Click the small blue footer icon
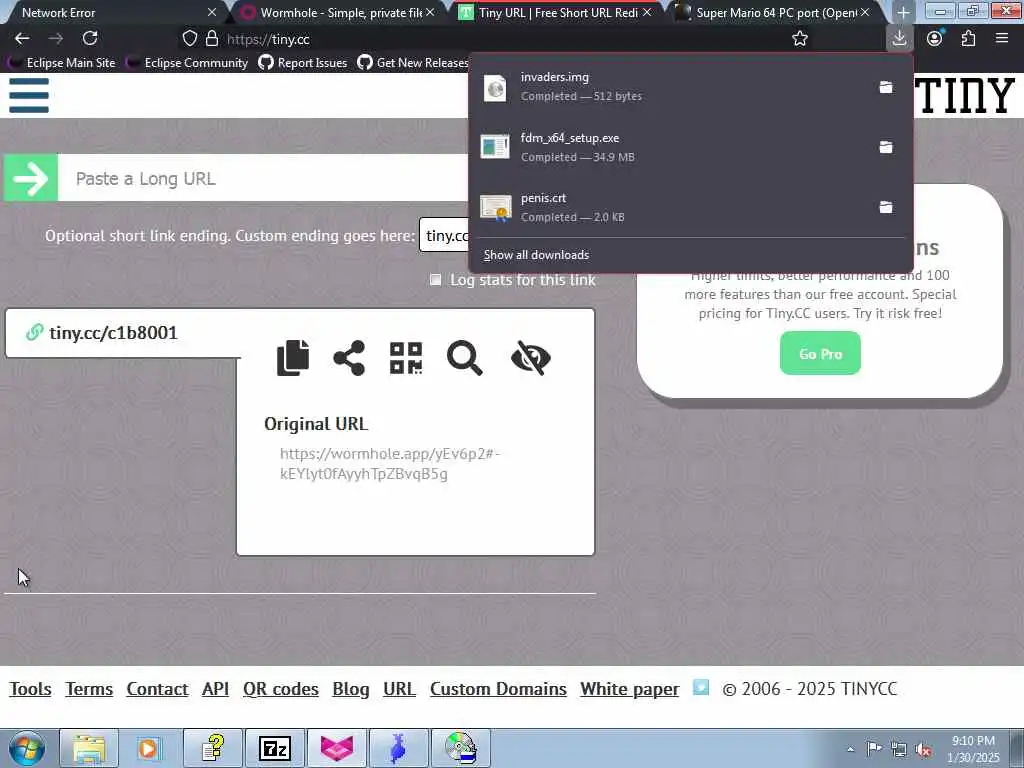Image resolution: width=1024 pixels, height=768 pixels. tap(701, 687)
